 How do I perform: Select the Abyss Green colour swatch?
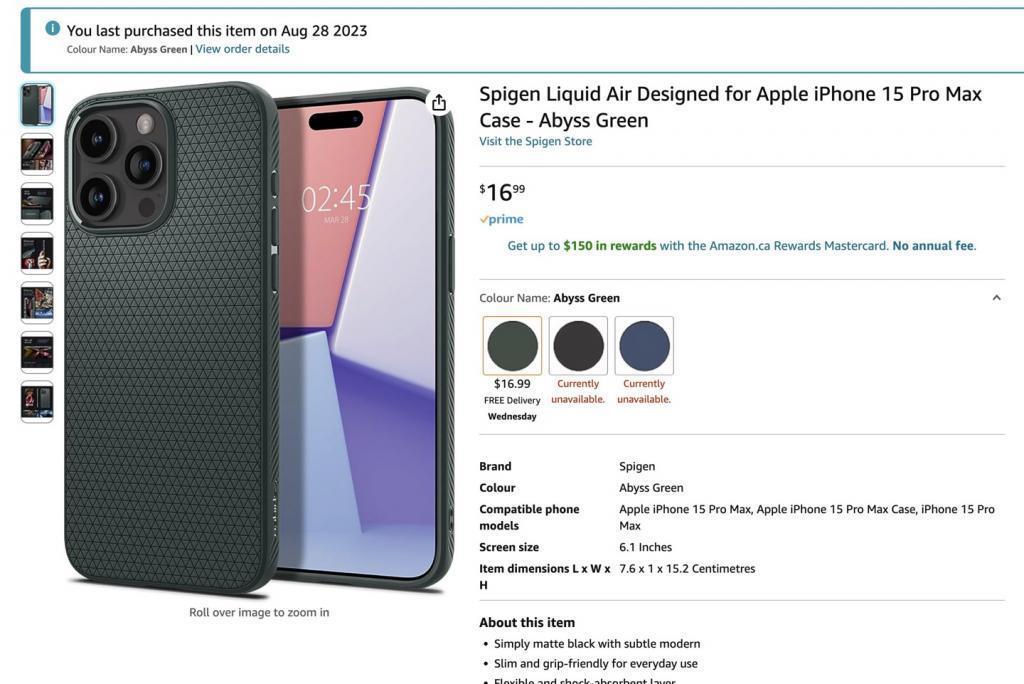[512, 347]
